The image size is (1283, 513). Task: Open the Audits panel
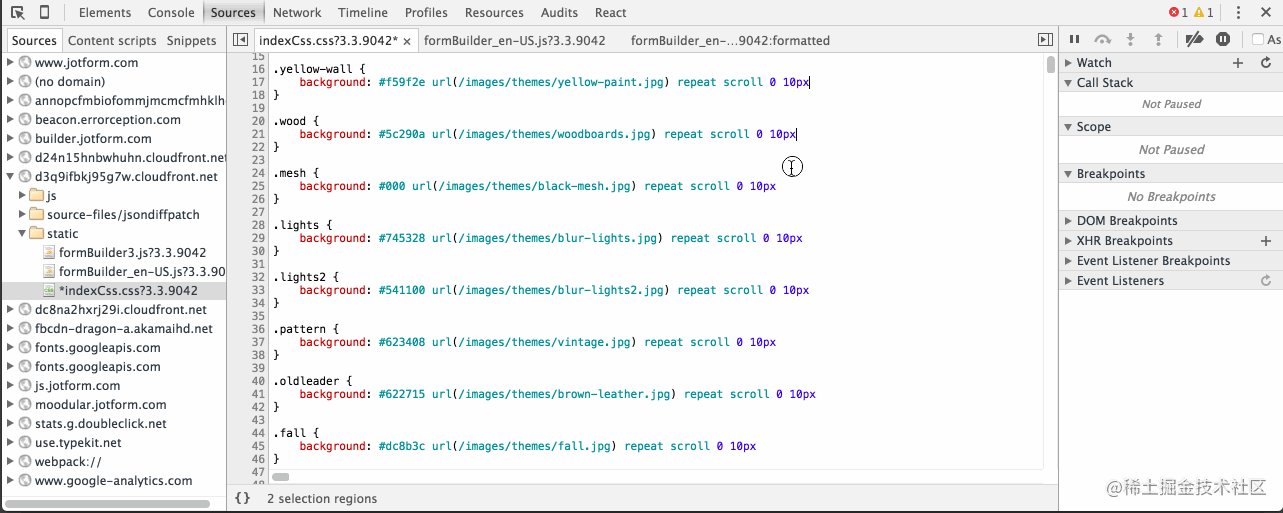pos(560,13)
